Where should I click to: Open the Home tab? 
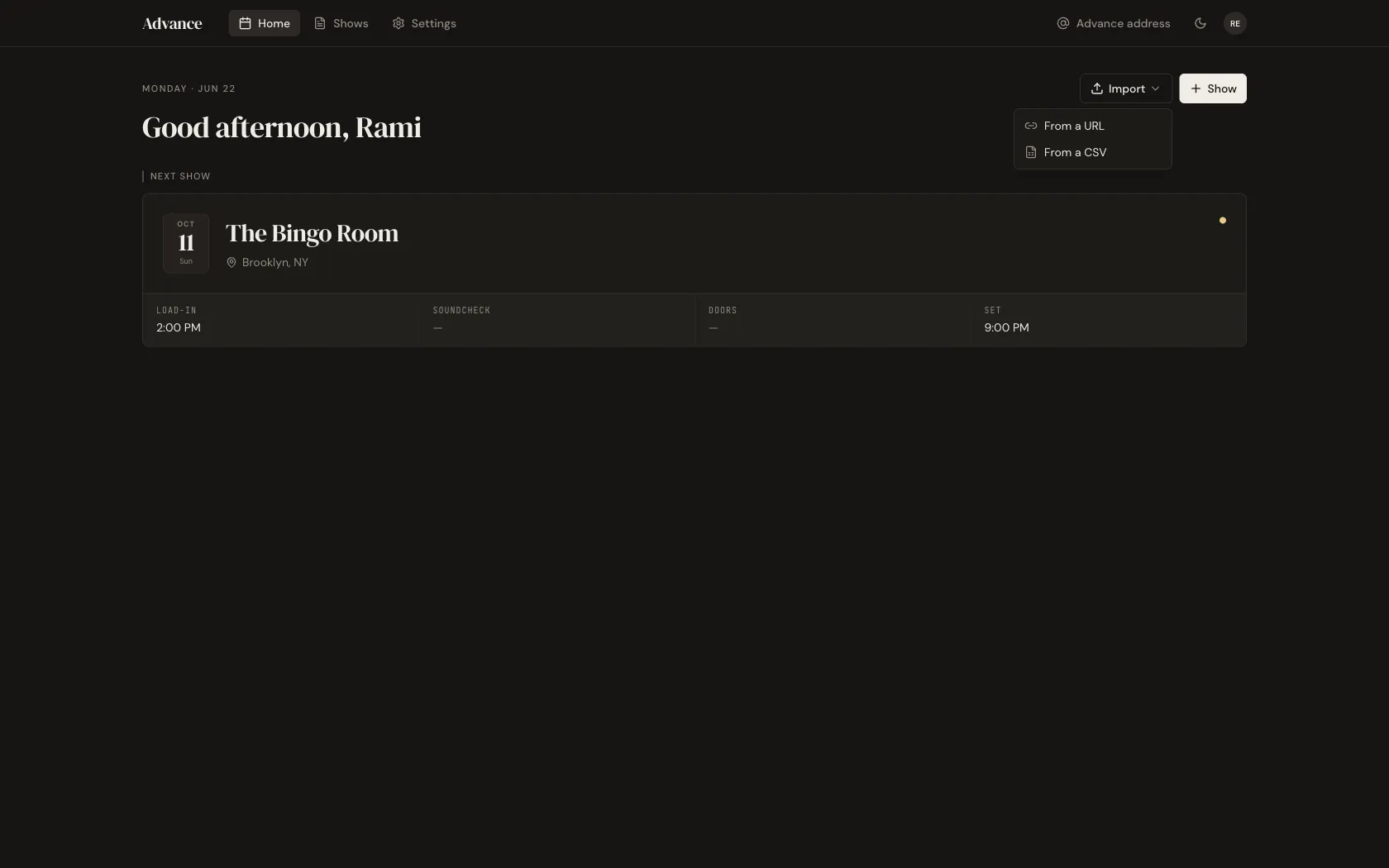pos(265,23)
